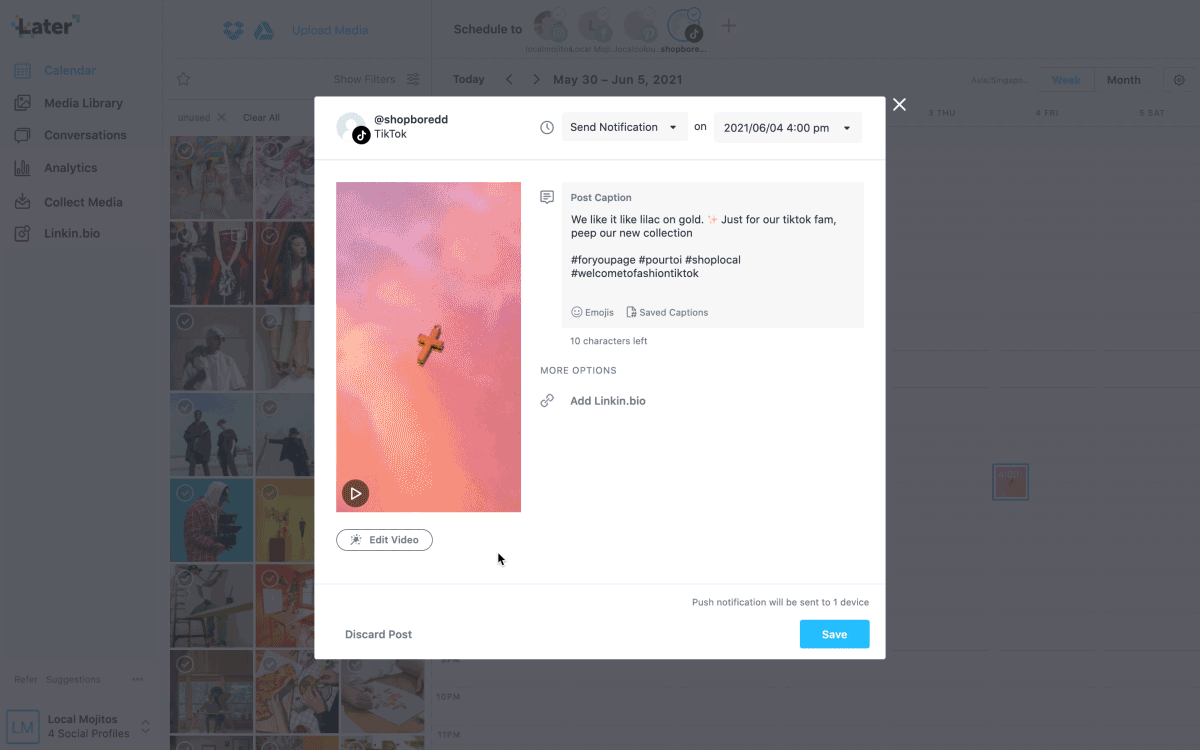Go to previous week with left chevron
This screenshot has height=750, width=1200.
(508, 79)
